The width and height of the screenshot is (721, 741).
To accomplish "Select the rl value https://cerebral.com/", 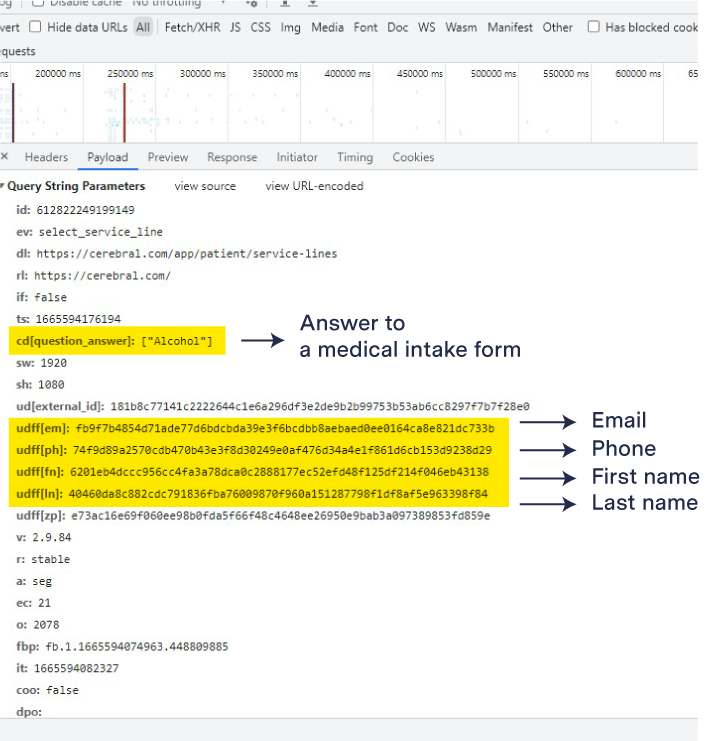I will point(102,276).
